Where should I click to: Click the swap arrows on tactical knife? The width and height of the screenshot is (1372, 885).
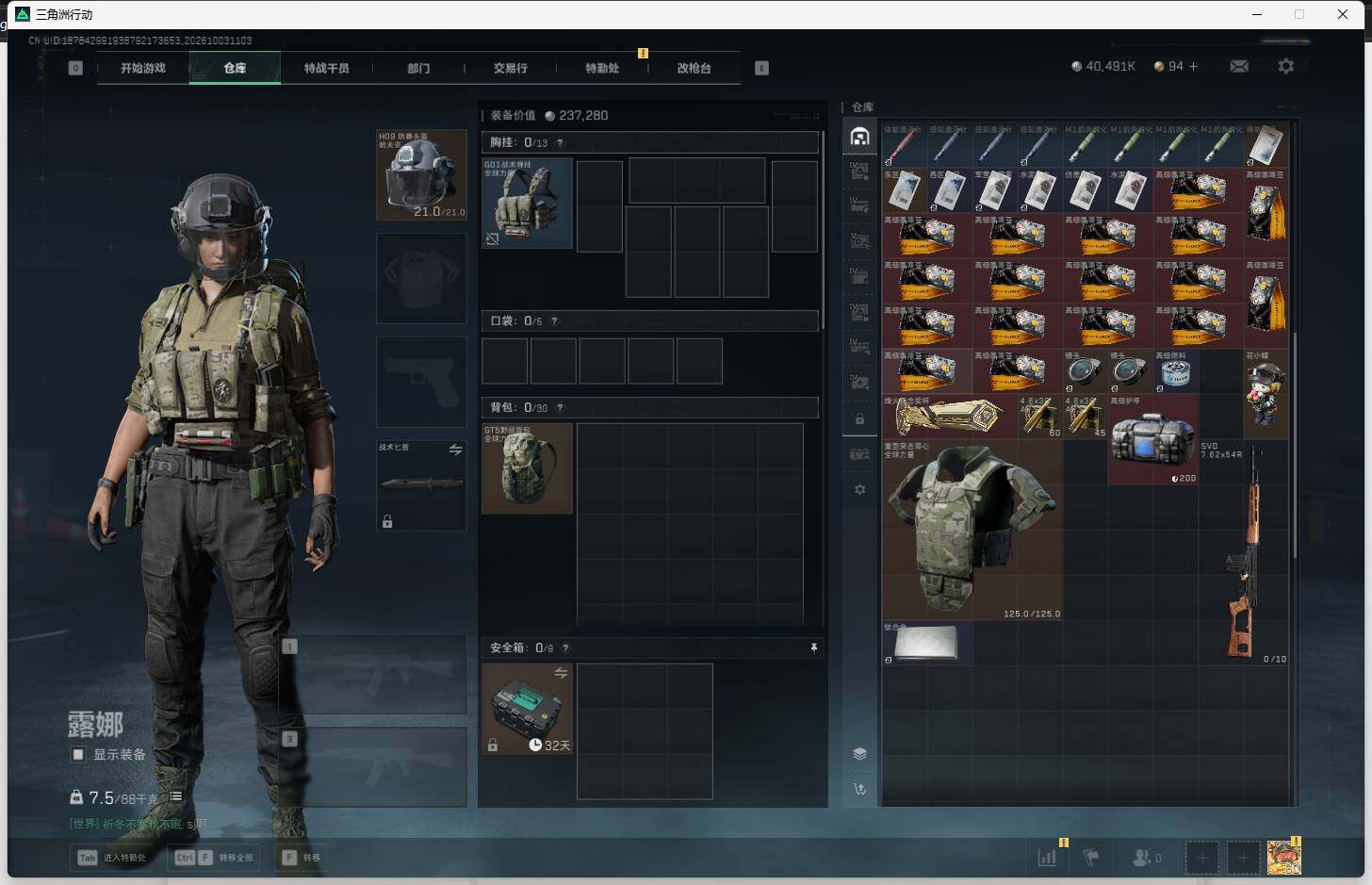(455, 450)
